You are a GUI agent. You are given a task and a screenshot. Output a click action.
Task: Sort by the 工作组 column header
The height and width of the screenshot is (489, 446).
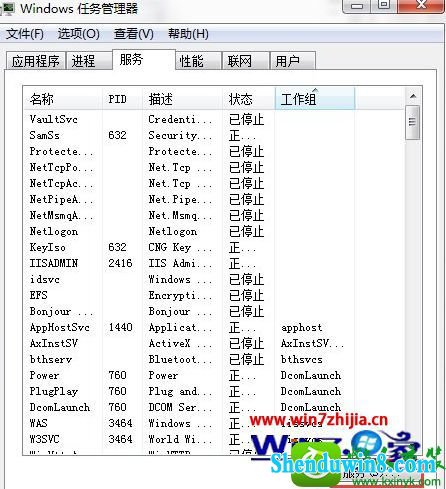315,99
